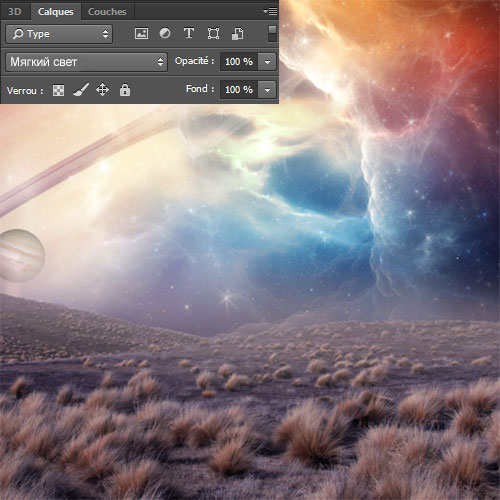Open the Мягкий свет blend mode dropdown
The height and width of the screenshot is (500, 500).
pyautogui.click(x=86, y=62)
